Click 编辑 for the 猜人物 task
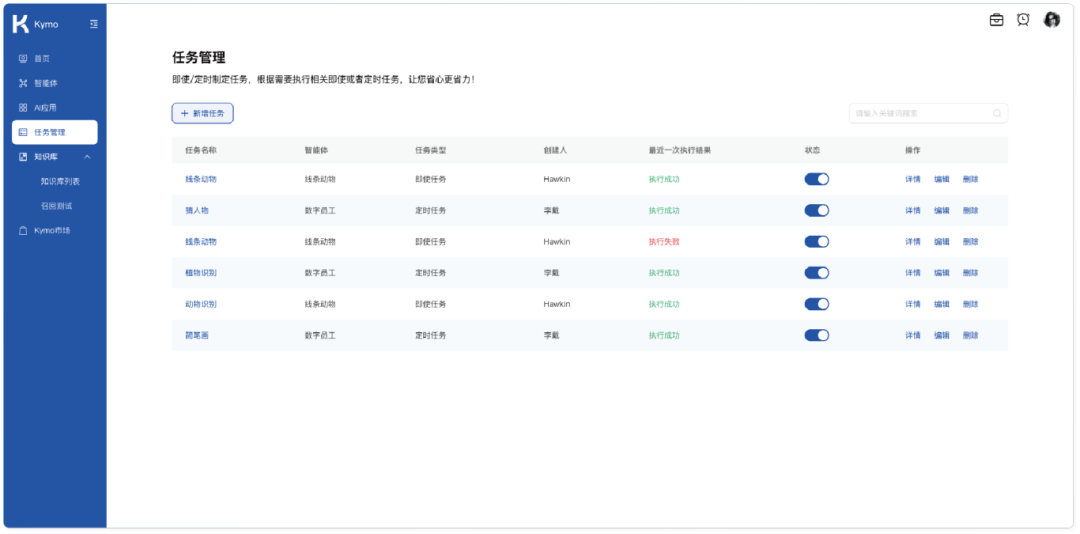This screenshot has width=1080, height=534. [942, 211]
